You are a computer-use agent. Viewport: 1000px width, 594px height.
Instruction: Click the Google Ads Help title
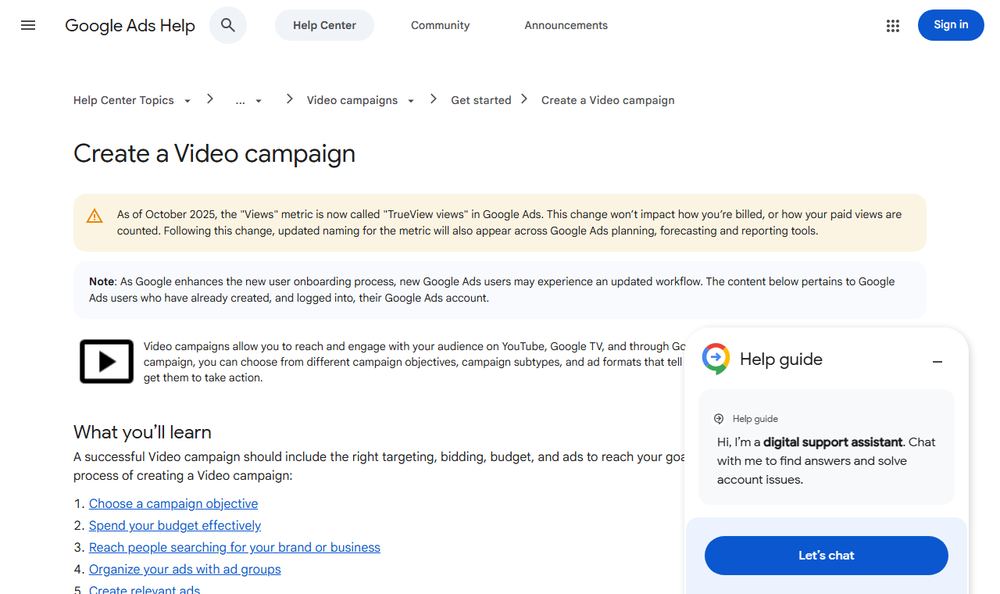tap(130, 26)
